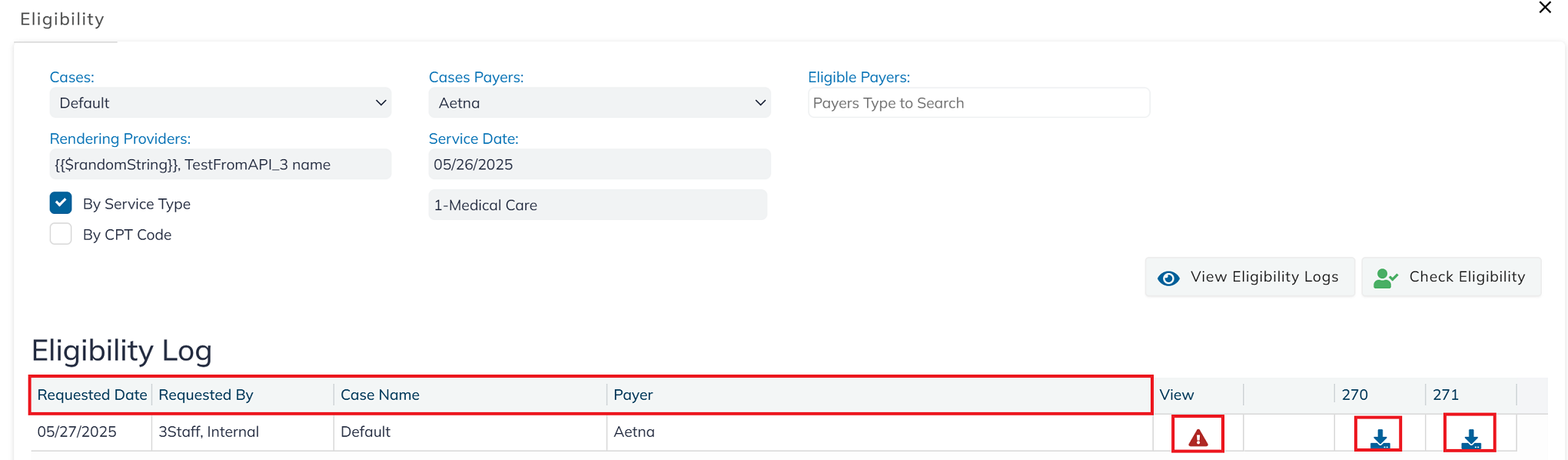Click the Check Eligibility button
This screenshot has height=460, width=1568.
tap(1451, 277)
